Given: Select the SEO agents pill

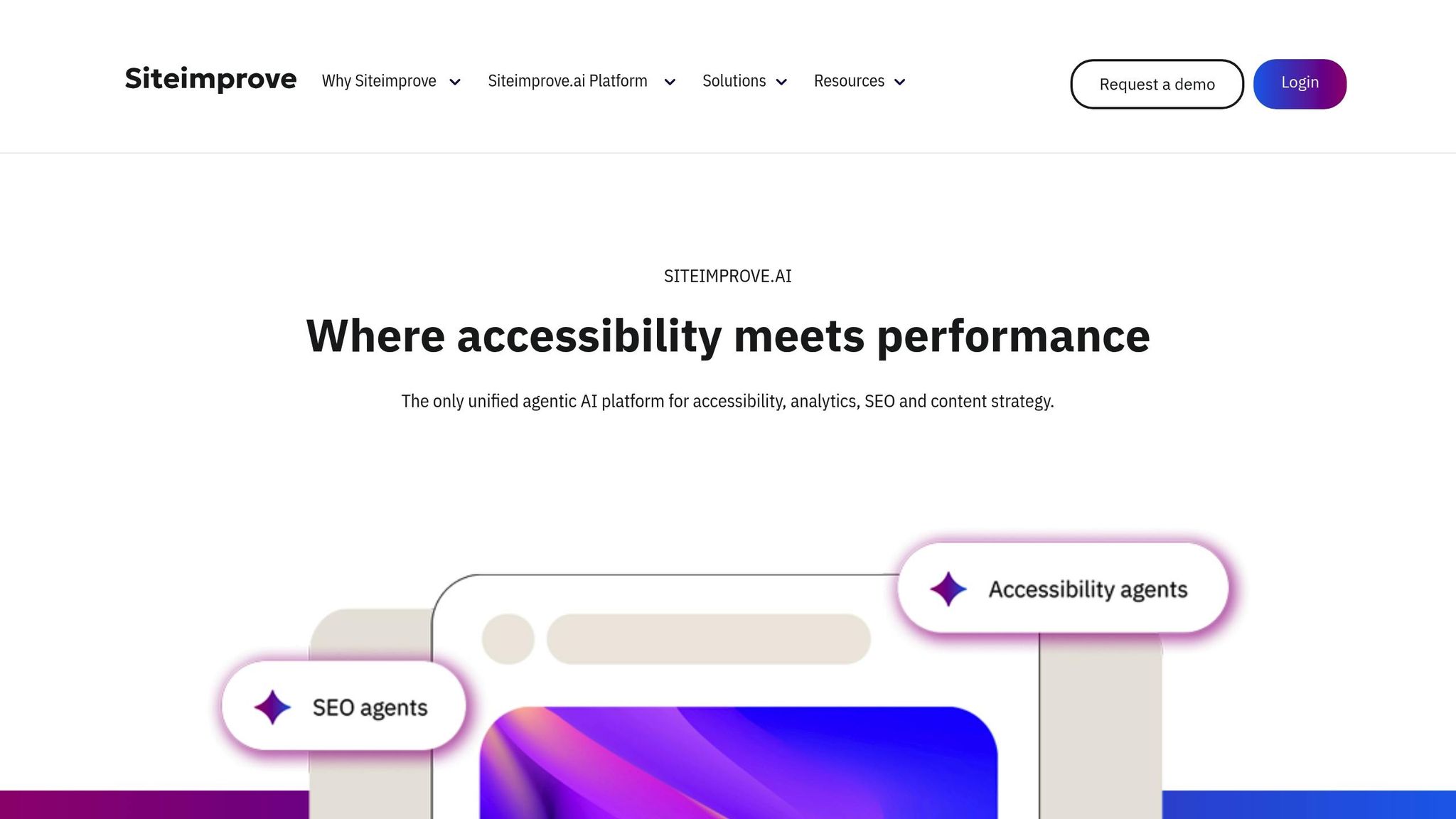Looking at the screenshot, I should (344, 706).
